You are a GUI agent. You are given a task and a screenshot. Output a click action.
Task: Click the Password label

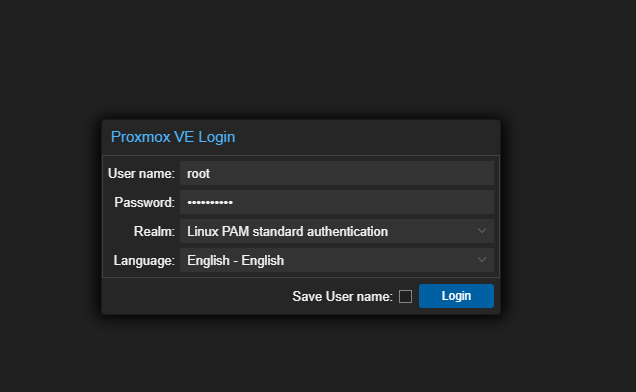144,202
